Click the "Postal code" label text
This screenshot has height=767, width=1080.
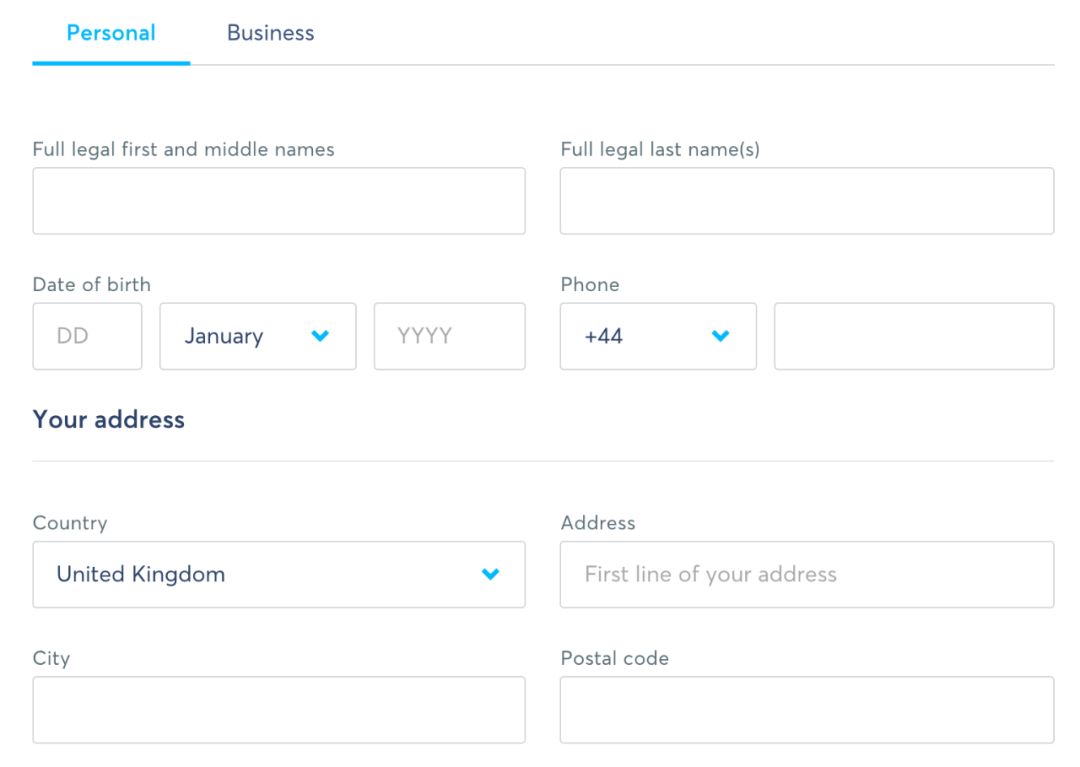tap(614, 659)
